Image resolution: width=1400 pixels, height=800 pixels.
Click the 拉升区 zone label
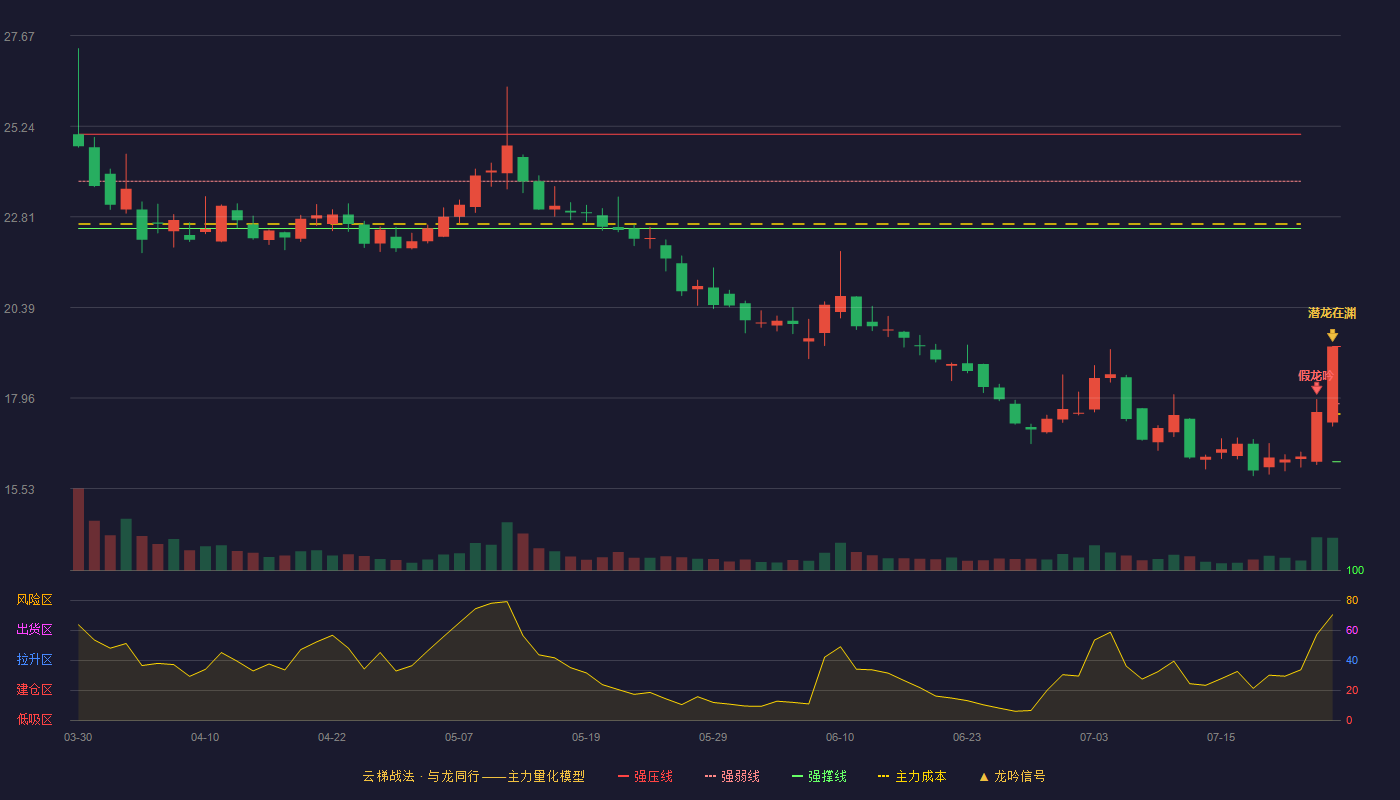point(34,660)
